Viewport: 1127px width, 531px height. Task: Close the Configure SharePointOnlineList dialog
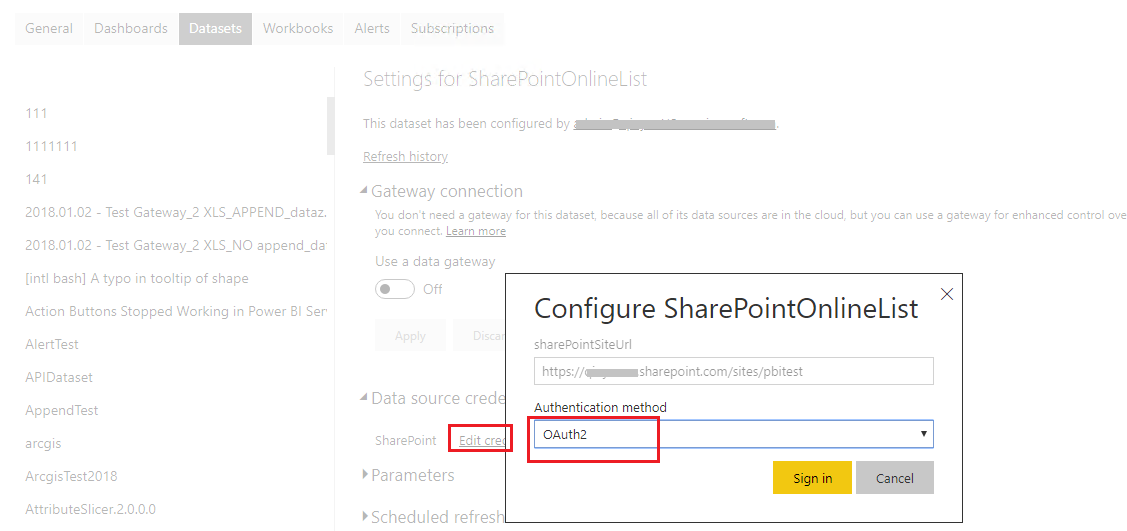click(947, 294)
